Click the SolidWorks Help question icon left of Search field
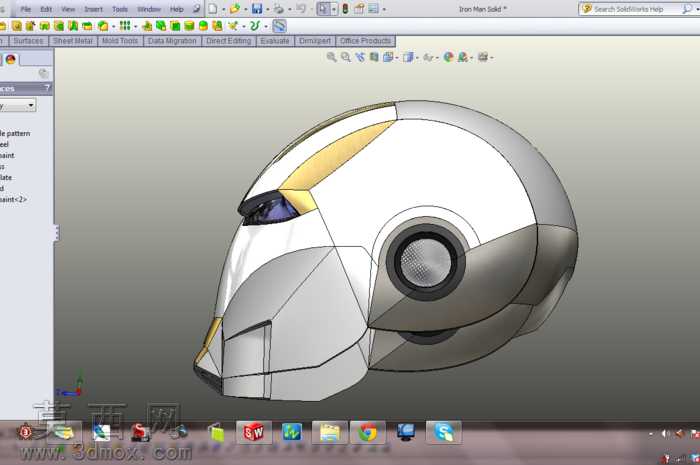The image size is (700, 465). 586,9
